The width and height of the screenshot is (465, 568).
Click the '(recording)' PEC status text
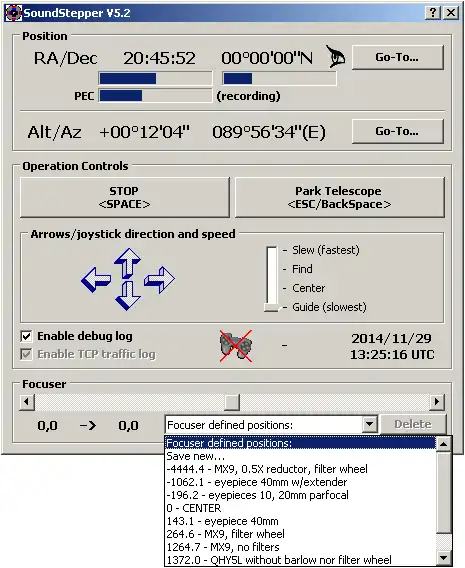click(248, 96)
